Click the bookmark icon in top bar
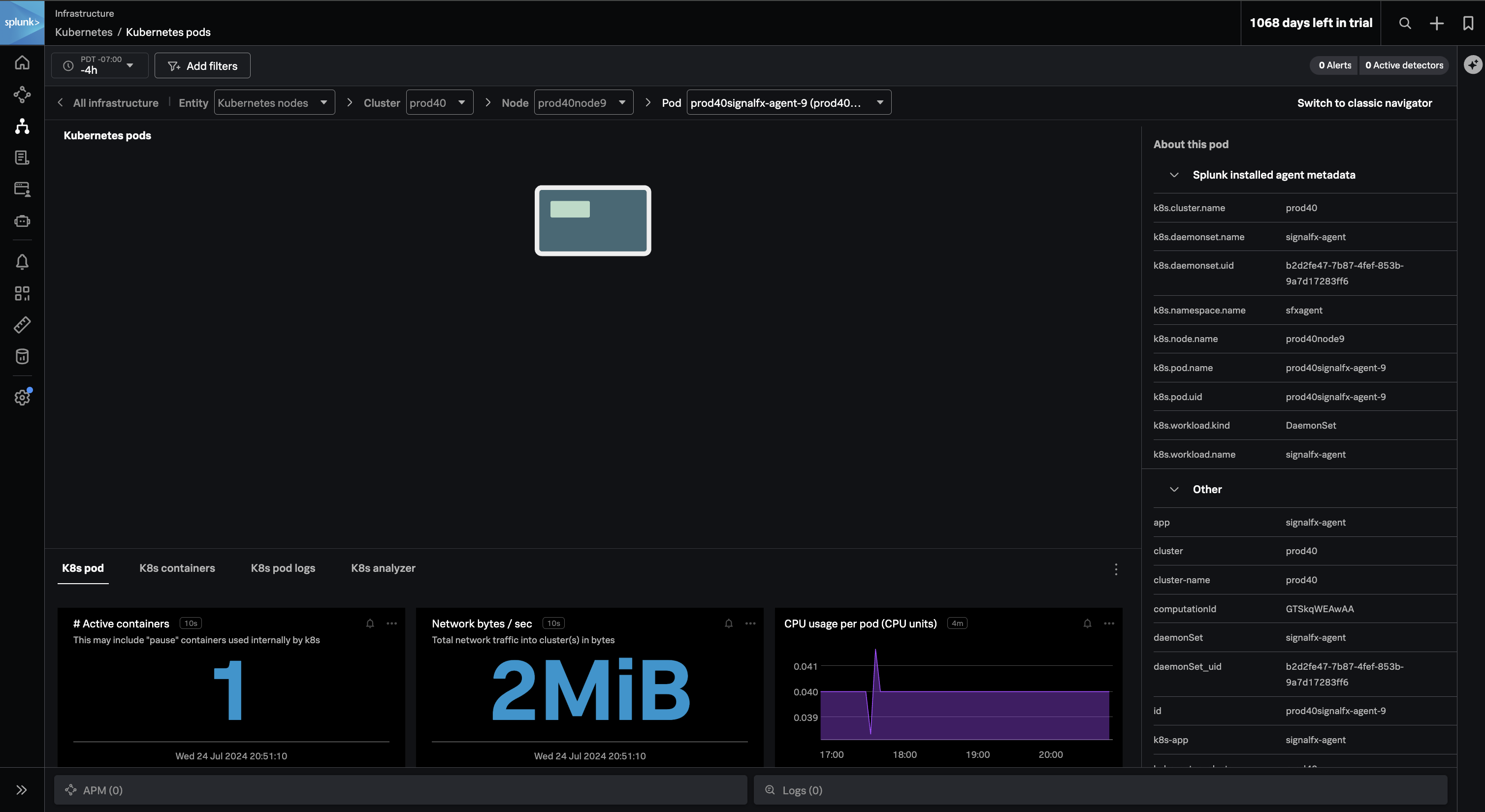1485x812 pixels. pyautogui.click(x=1468, y=23)
